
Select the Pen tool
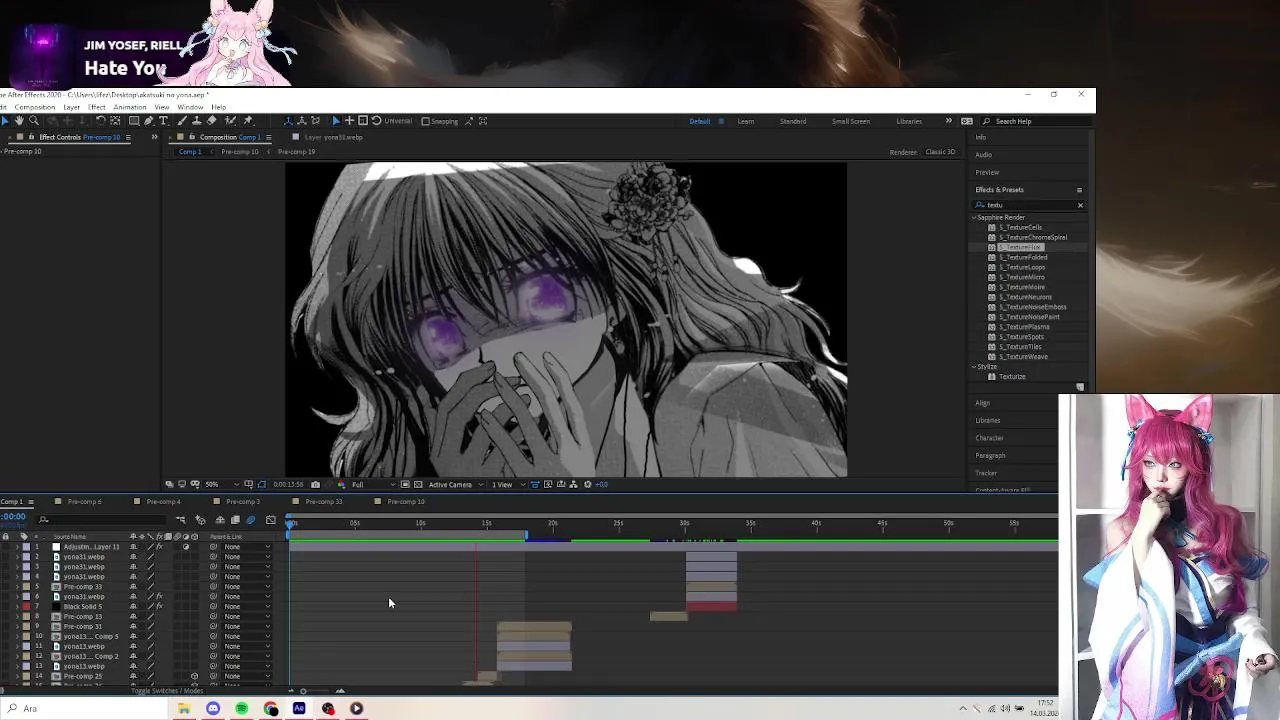point(148,120)
